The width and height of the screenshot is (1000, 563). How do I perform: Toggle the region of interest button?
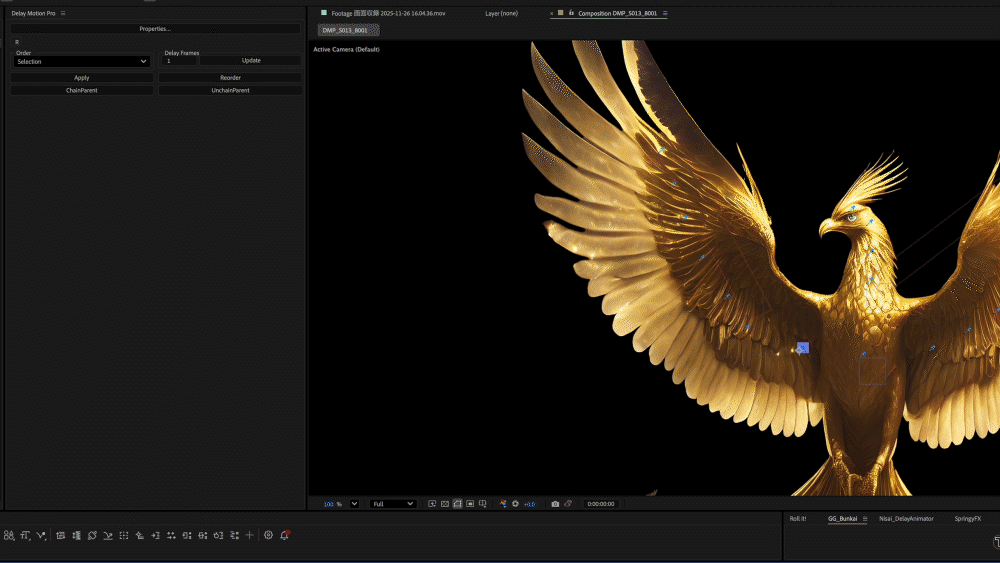[x=470, y=504]
